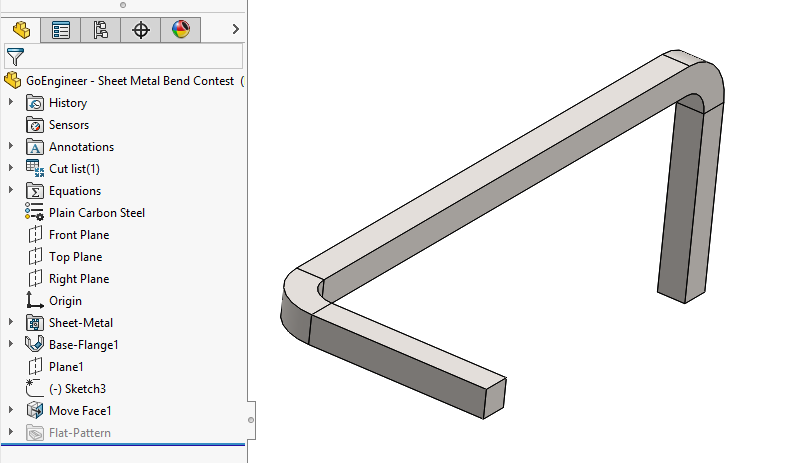
Task: Expand Cut list(1)
Action: click(11, 168)
